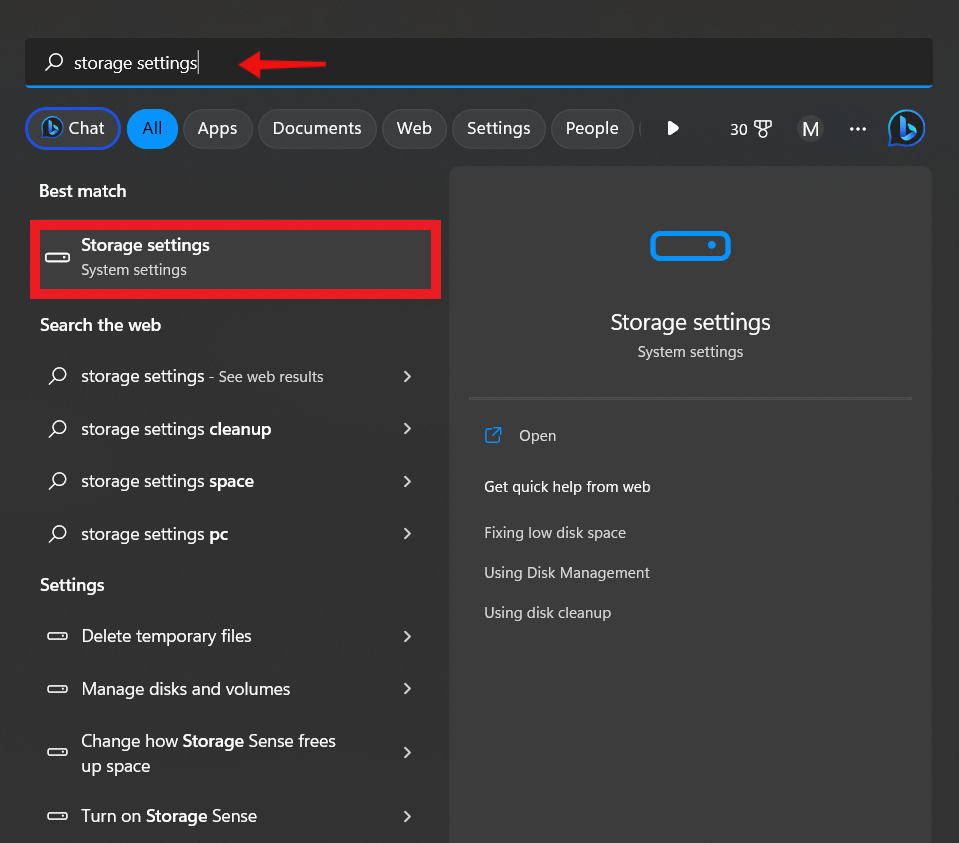Select the People filter

pos(592,128)
